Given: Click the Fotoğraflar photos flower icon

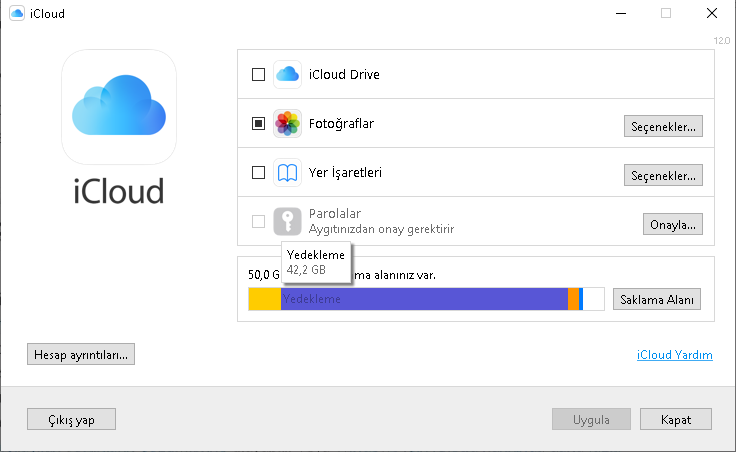Looking at the screenshot, I should tap(288, 124).
